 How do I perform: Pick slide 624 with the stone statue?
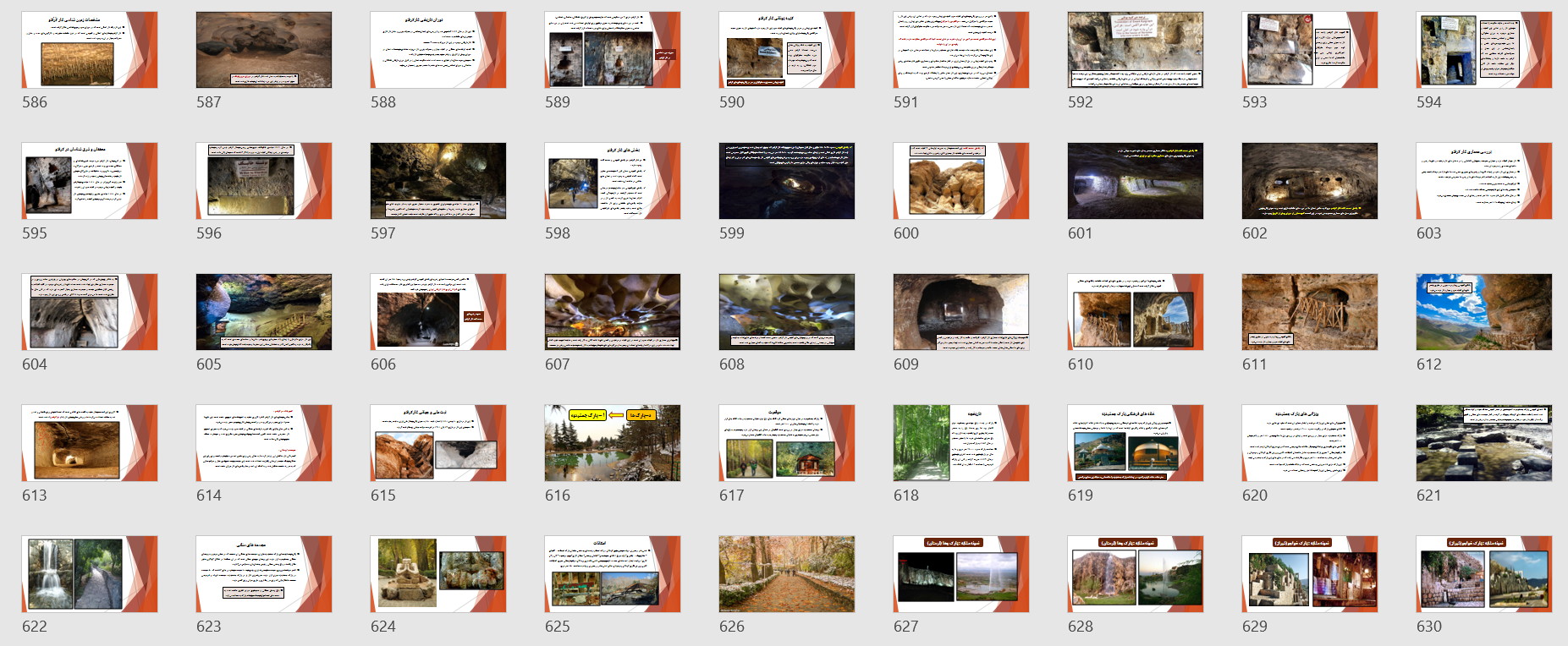[x=438, y=574]
